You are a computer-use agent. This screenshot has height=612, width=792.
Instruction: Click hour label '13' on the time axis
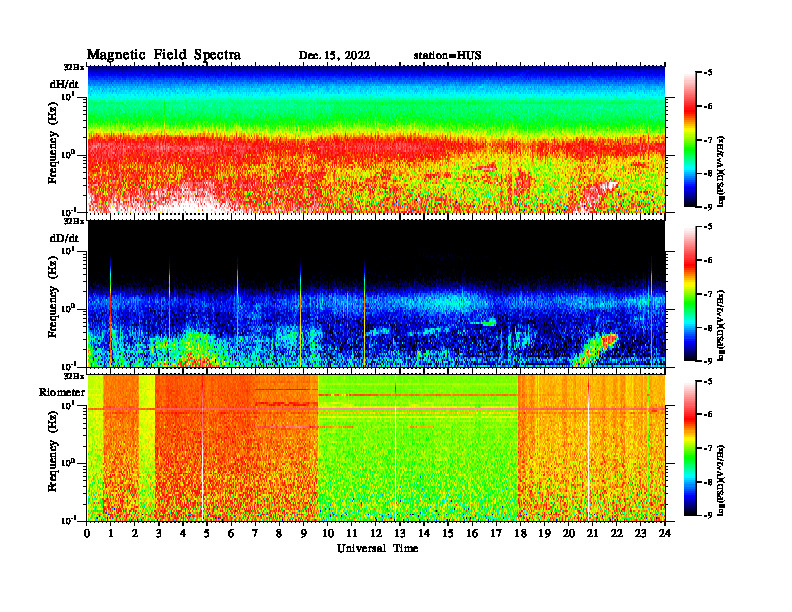point(400,534)
